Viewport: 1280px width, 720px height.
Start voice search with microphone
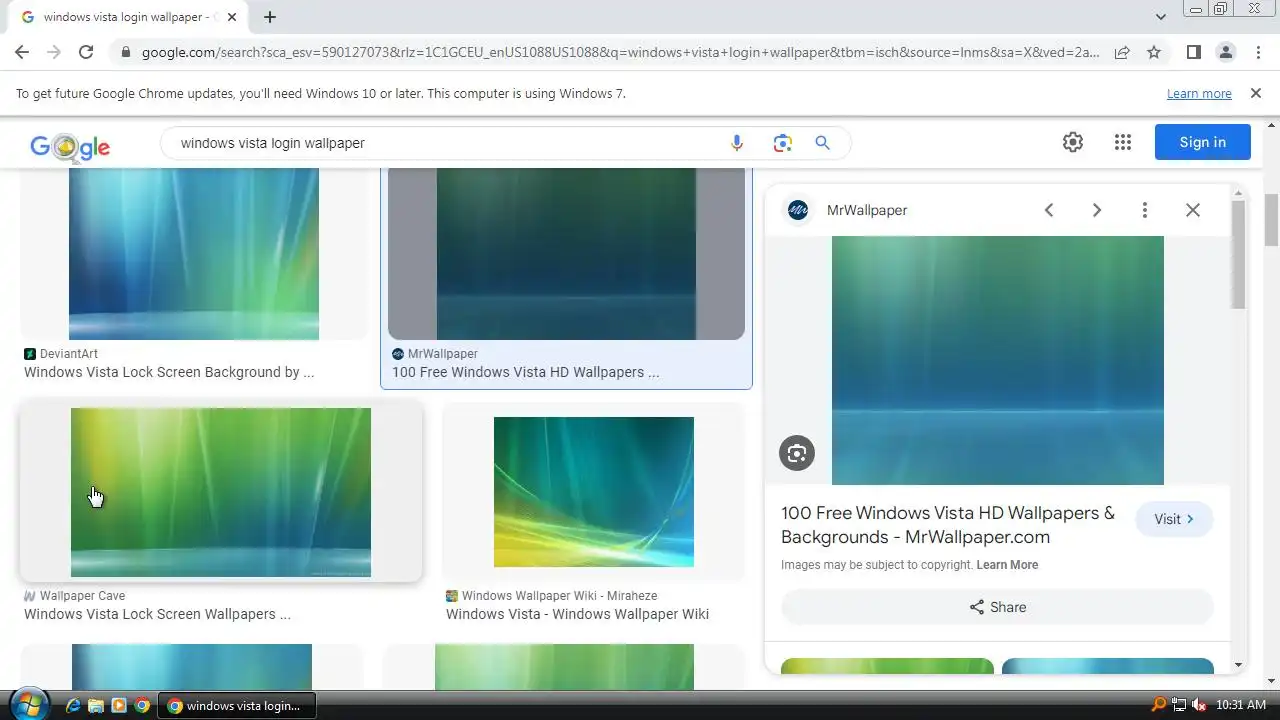(x=737, y=143)
